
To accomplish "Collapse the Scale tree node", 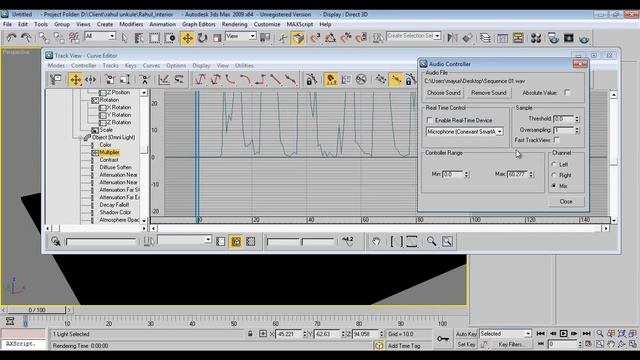I will (95, 130).
